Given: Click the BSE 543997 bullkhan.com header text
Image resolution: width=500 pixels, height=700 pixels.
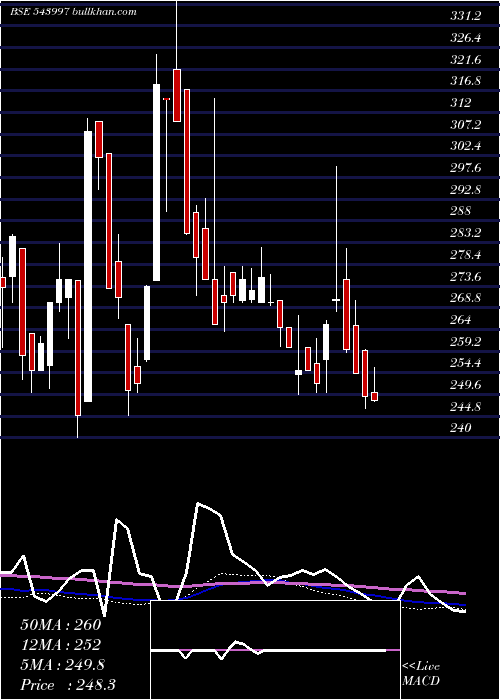Looking at the screenshot, I should click(x=74, y=12).
